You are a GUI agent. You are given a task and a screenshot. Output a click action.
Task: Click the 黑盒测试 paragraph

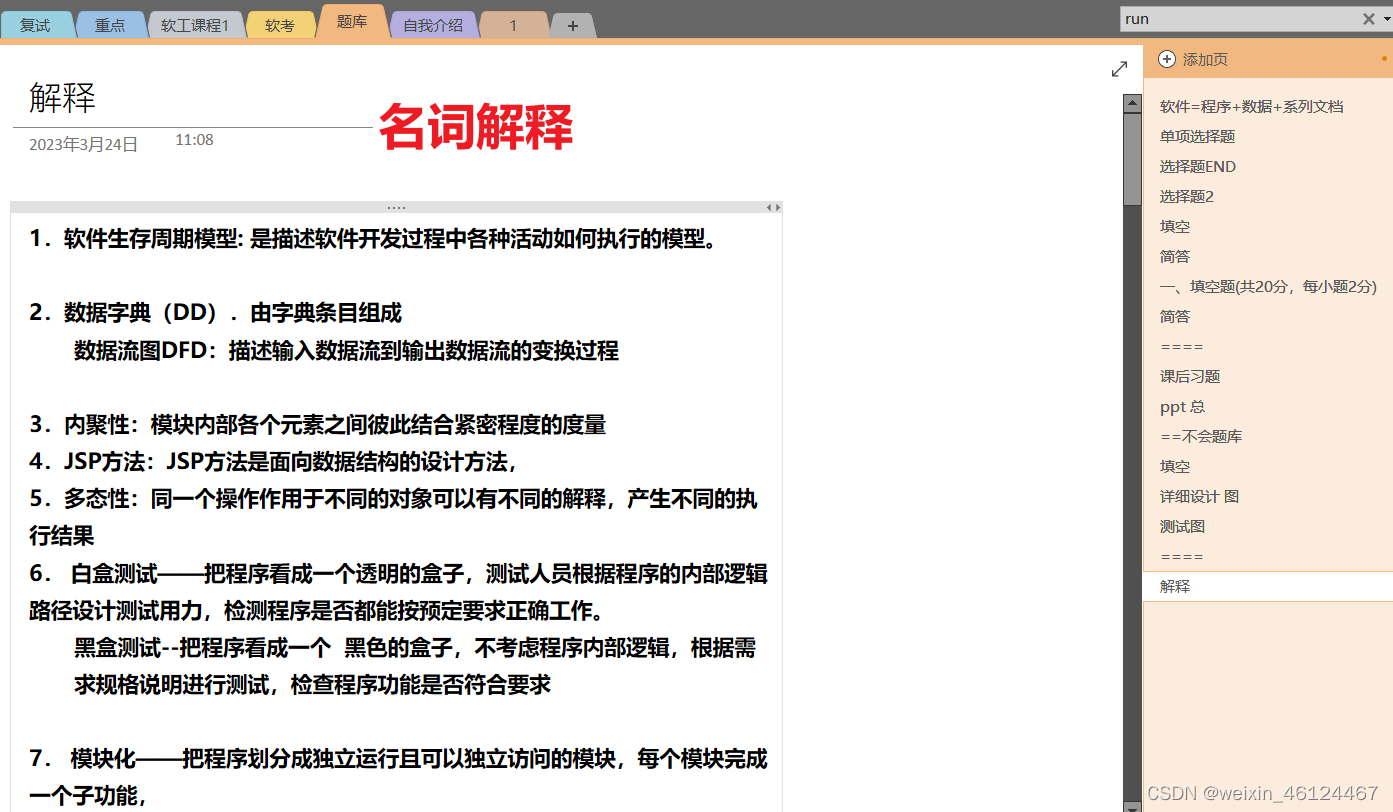pos(415,666)
